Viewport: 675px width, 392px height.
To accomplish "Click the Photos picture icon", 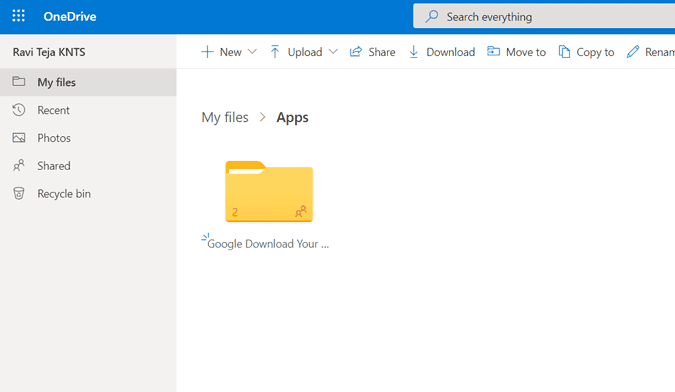I will (19, 138).
